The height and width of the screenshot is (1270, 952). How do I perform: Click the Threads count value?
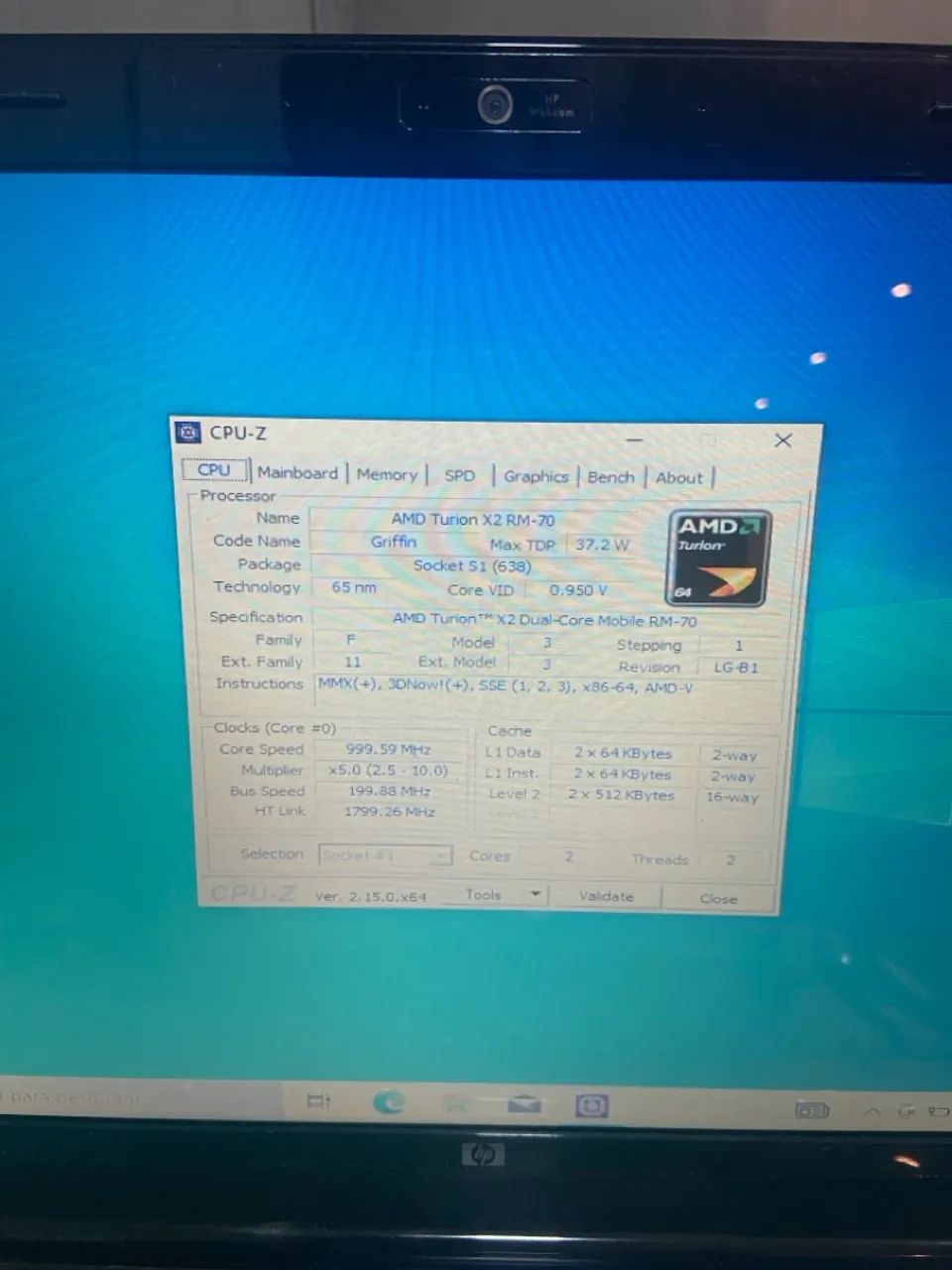coord(731,860)
